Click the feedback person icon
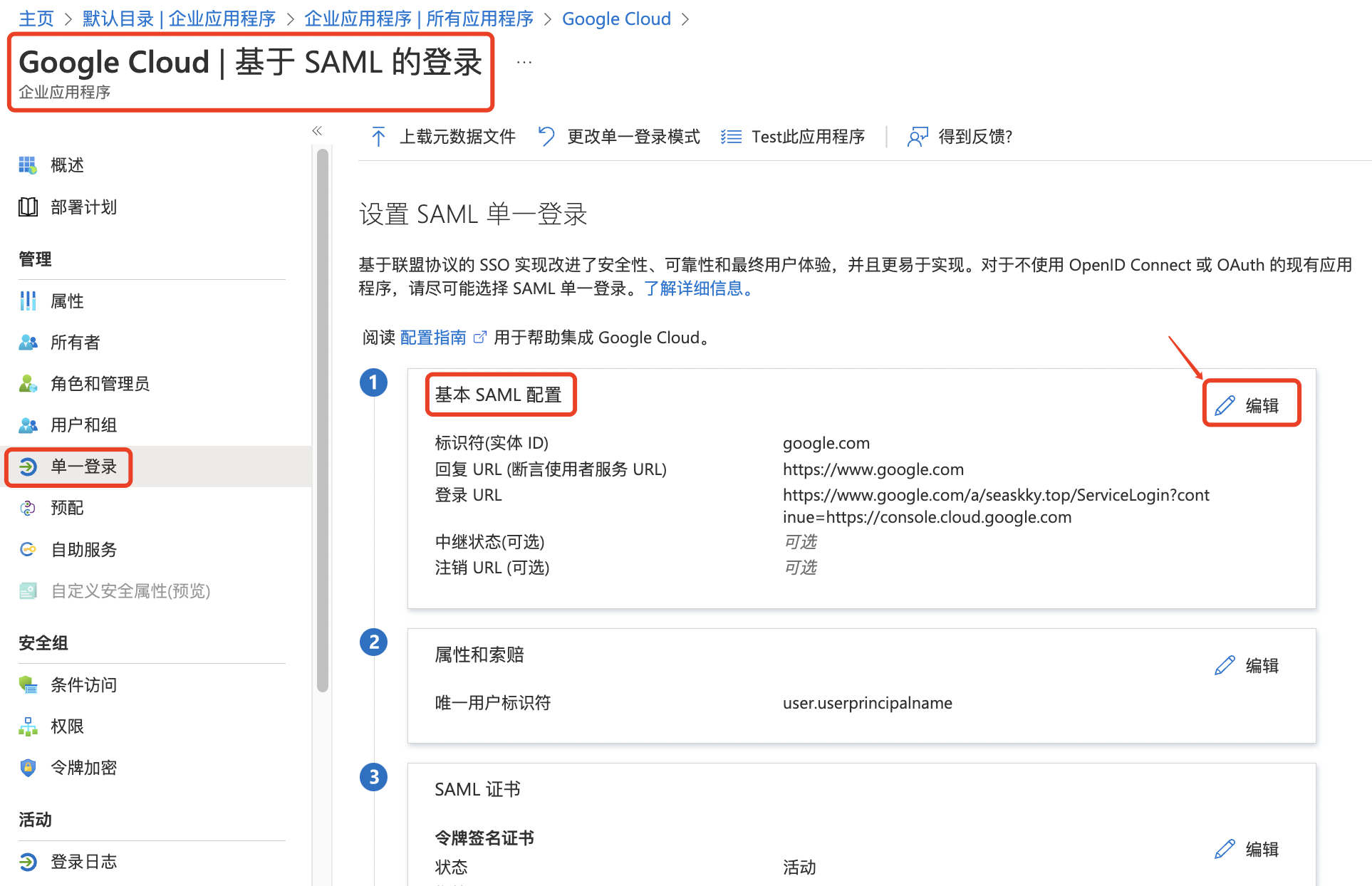The height and width of the screenshot is (886, 1372). pos(918,137)
